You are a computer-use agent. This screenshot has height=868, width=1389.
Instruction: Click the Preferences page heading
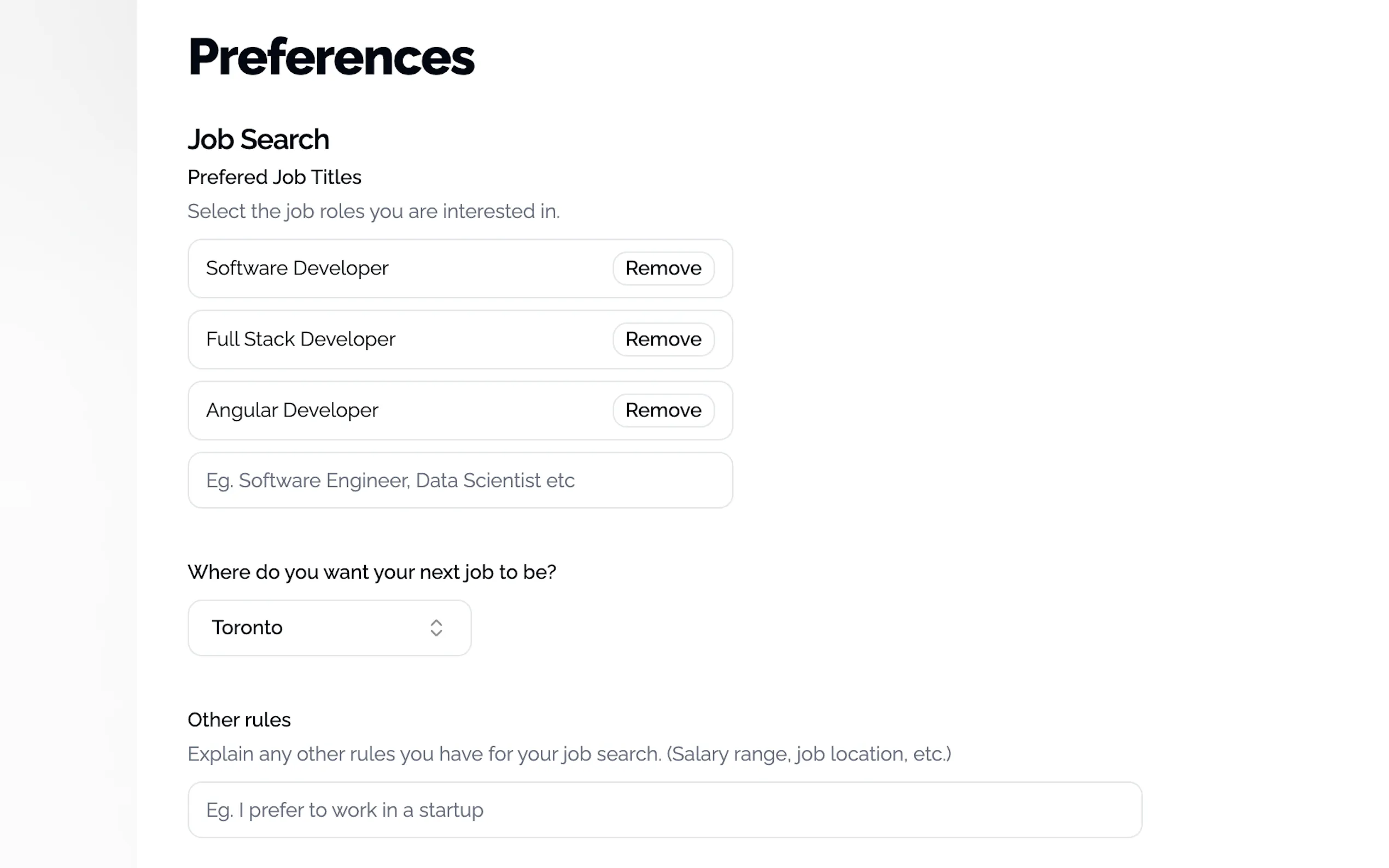click(331, 57)
